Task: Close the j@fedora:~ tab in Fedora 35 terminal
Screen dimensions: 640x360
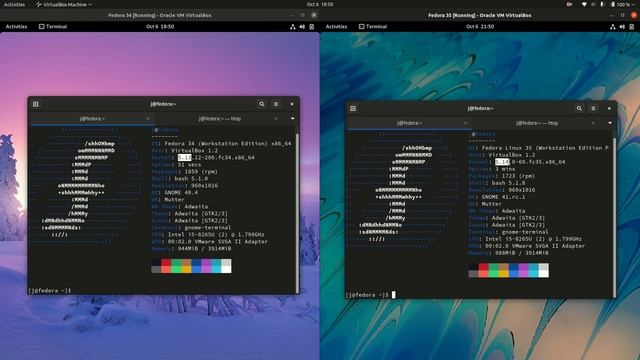Action: (465, 123)
